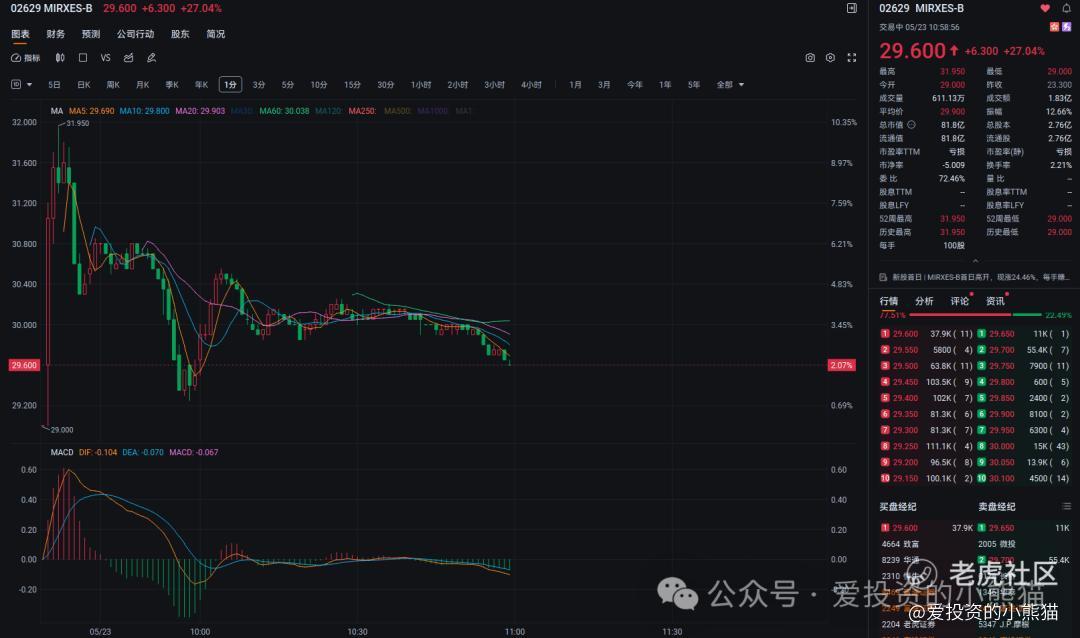The image size is (1080, 638).
Task: Select the 1月 time range
Action: [x=576, y=85]
